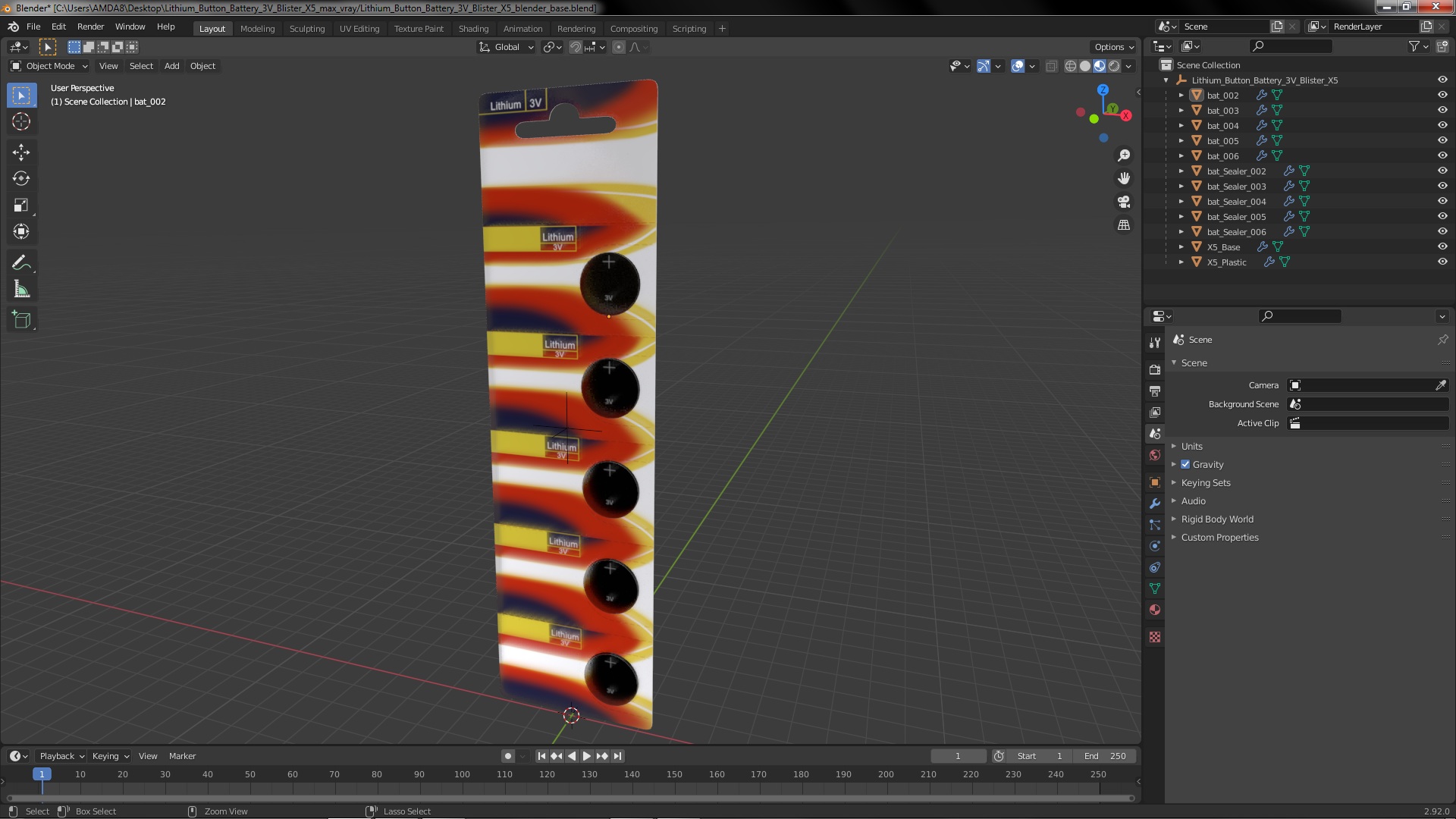Select the Cursor tool in toolbar
1456x819 pixels.
point(21,121)
